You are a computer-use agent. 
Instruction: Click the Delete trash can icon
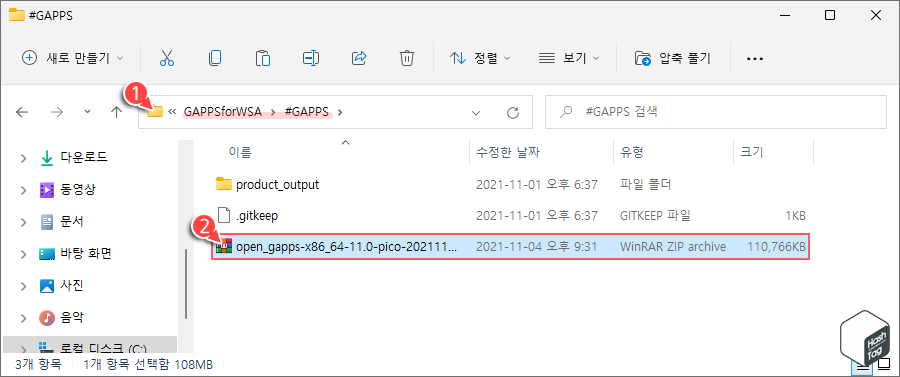(x=407, y=58)
